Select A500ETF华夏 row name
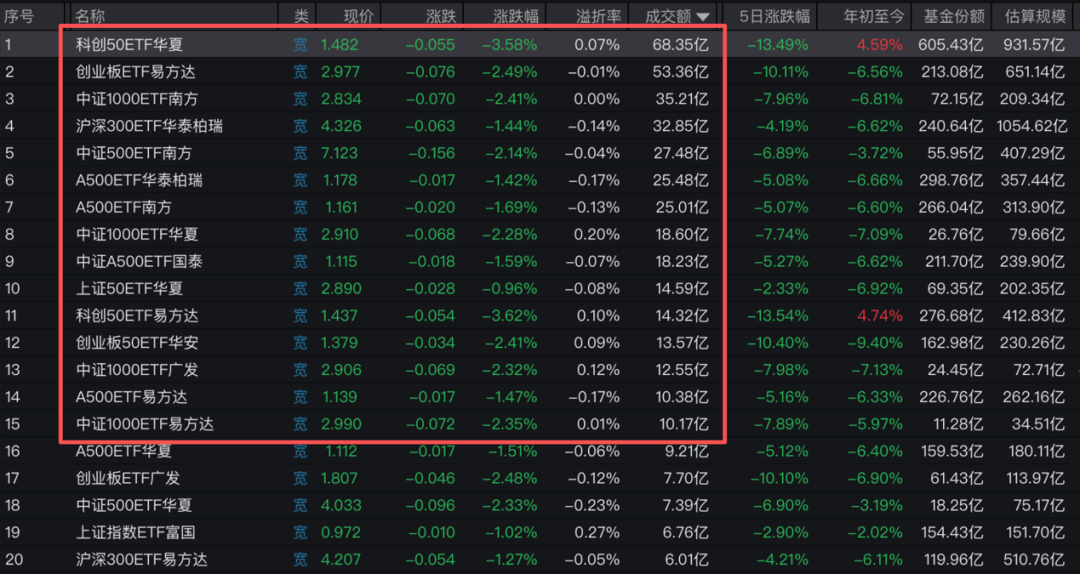The width and height of the screenshot is (1080, 574). coord(123,451)
